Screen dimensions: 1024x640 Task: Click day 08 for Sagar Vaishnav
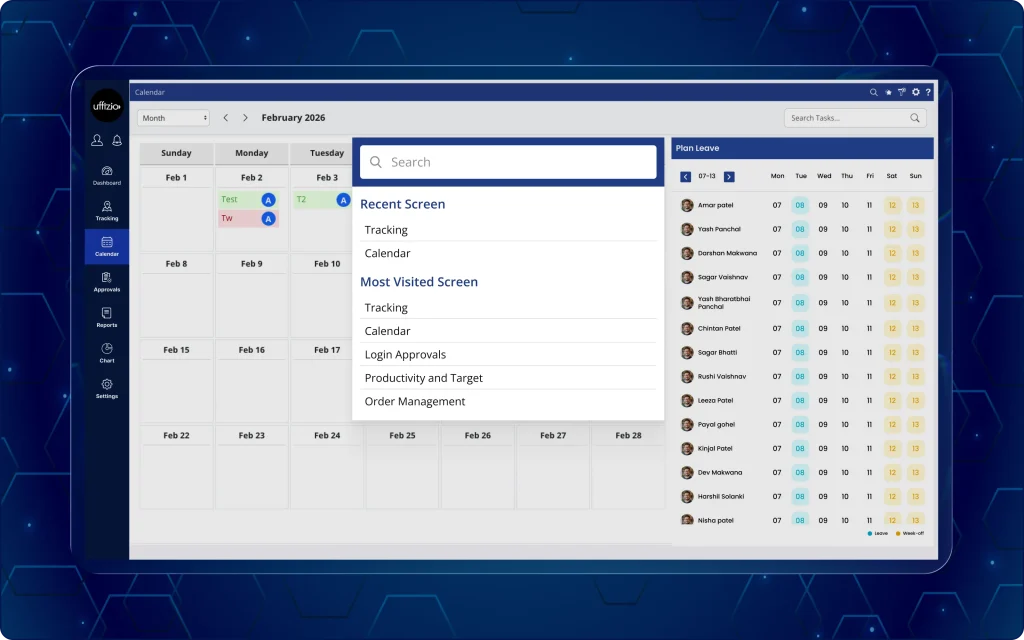pos(800,278)
